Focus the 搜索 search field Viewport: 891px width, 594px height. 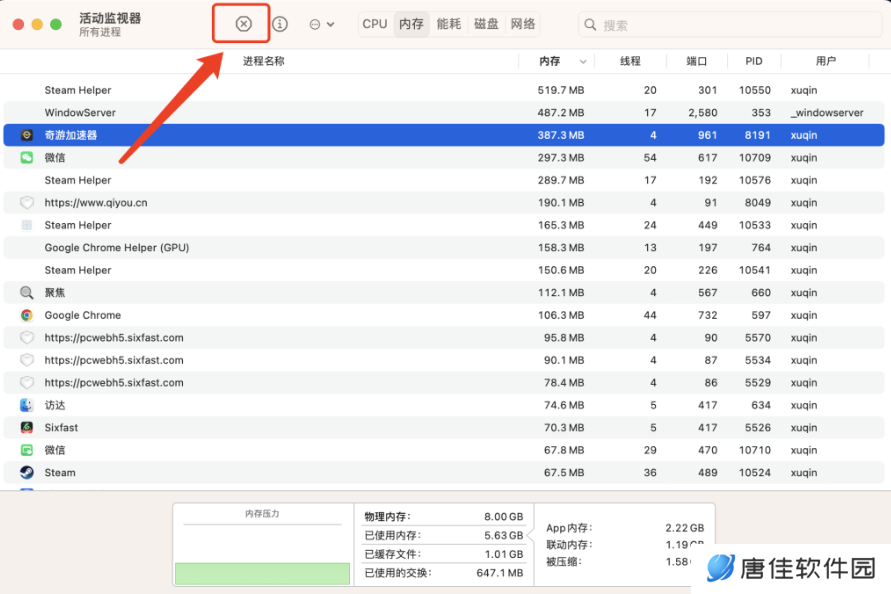pyautogui.click(x=730, y=25)
